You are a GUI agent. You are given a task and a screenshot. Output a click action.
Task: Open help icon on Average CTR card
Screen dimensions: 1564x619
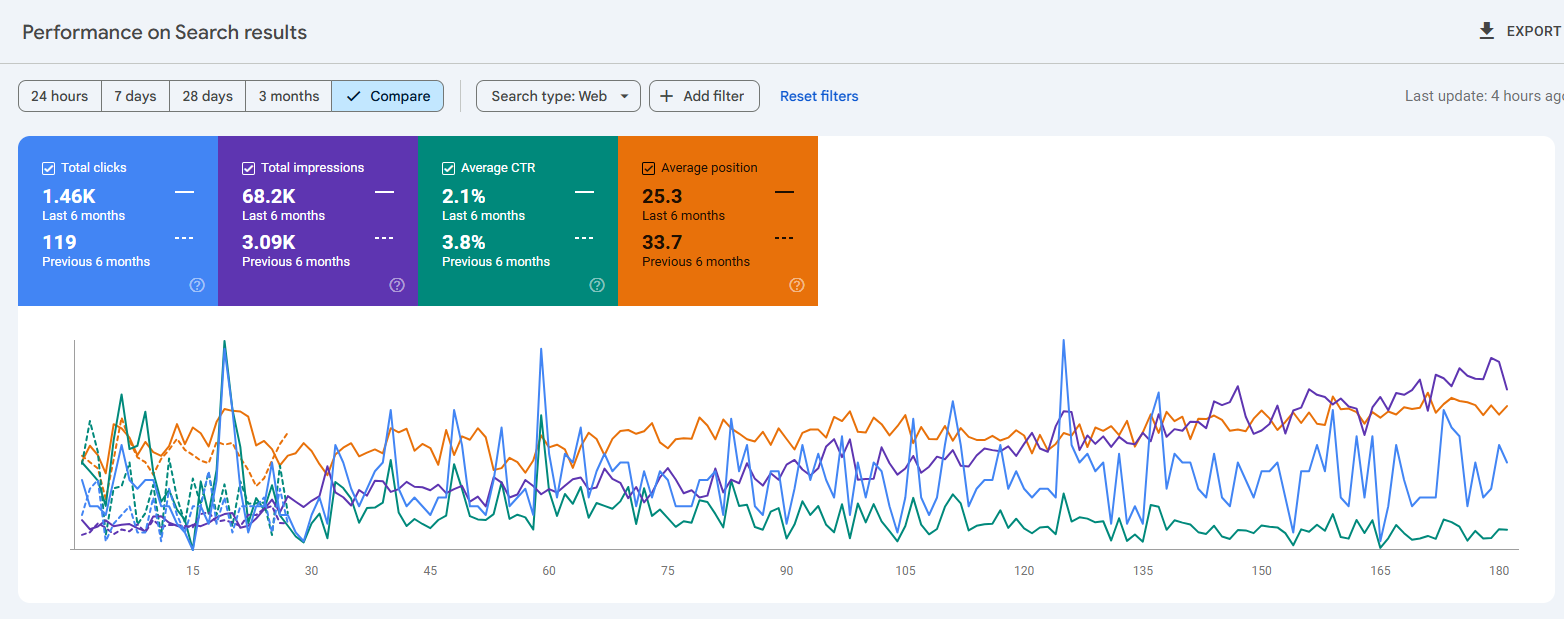[597, 285]
